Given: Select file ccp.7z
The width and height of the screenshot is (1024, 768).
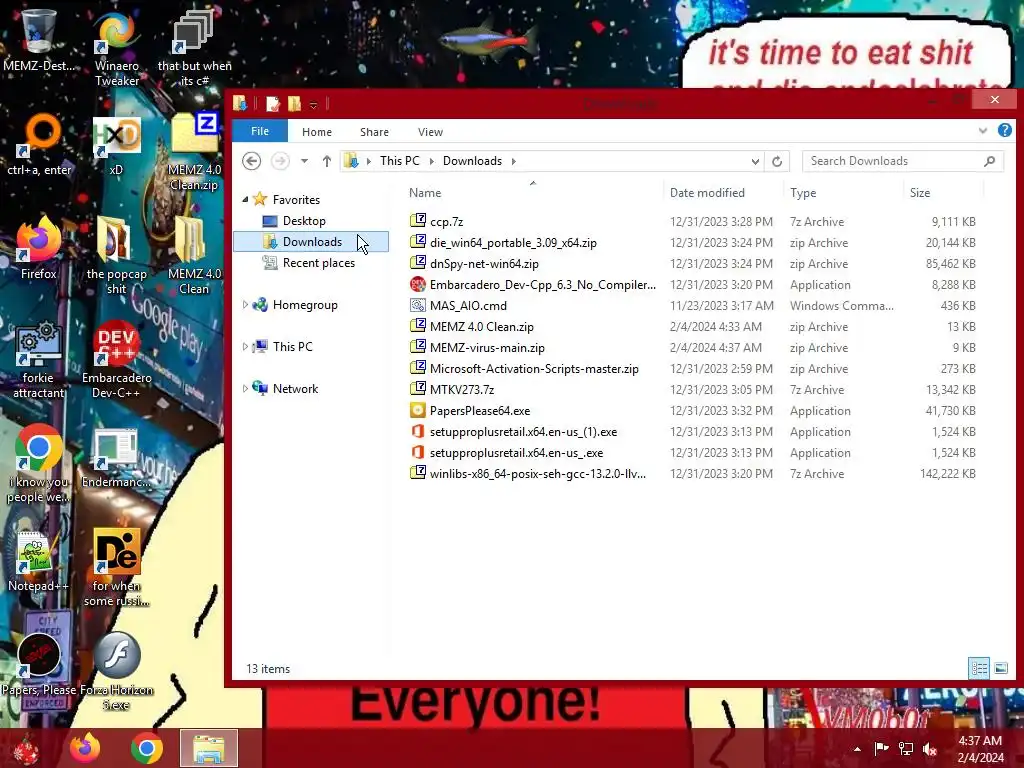Looking at the screenshot, I should 446,221.
